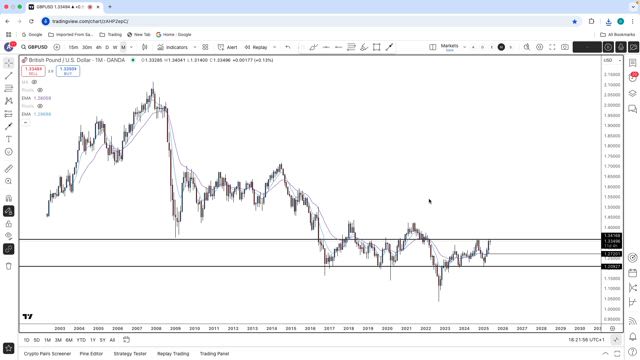Enter fullscreen mode icon
Image resolution: width=640 pixels, height=360 pixels.
pos(552,47)
